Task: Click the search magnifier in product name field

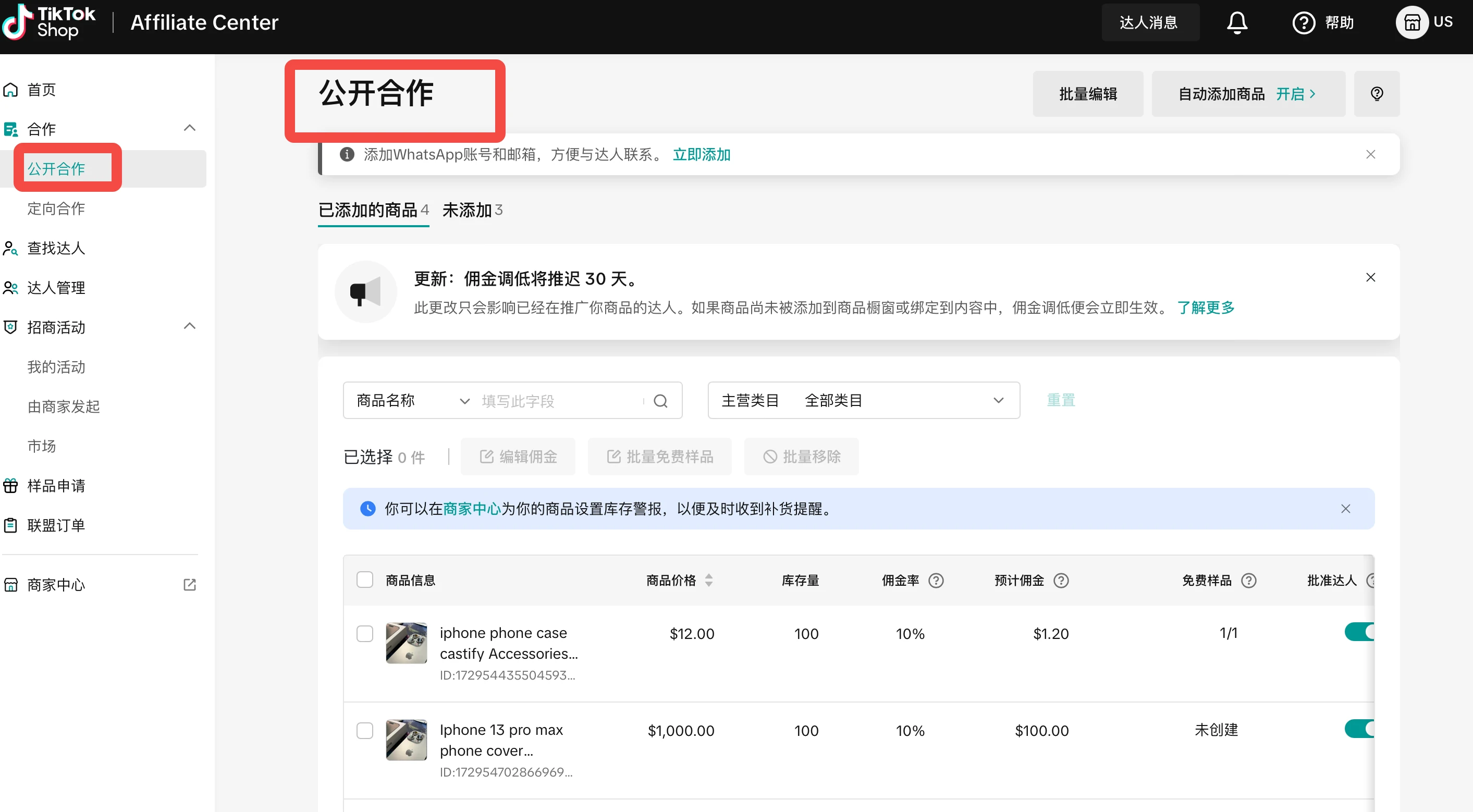Action: 661,400
